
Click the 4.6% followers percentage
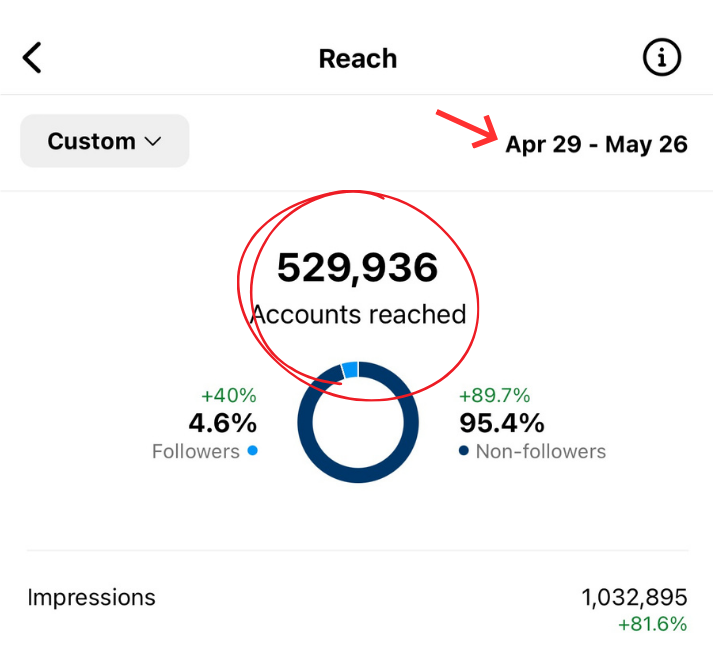pos(222,423)
